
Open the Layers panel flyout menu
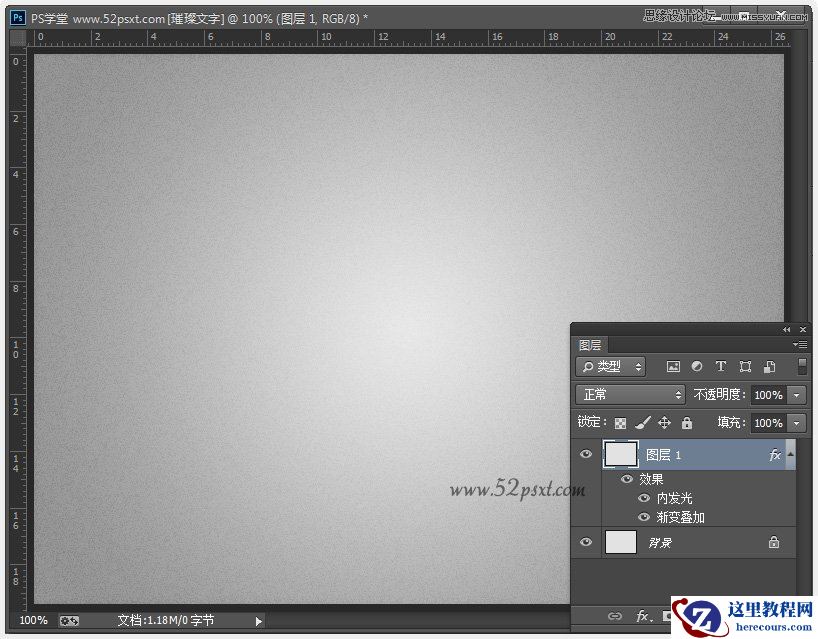(800, 344)
